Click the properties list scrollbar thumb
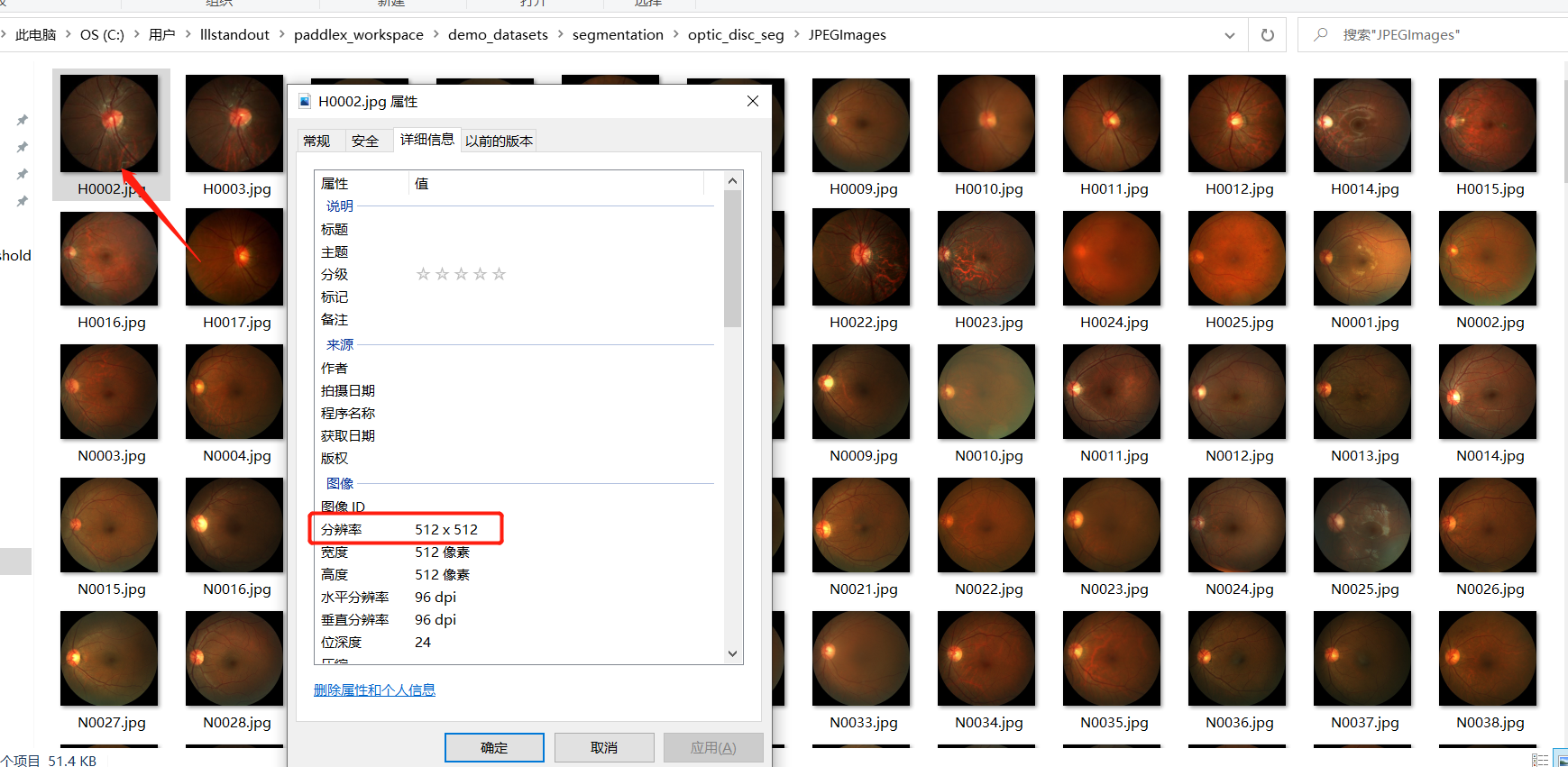Viewport: 1568px width, 767px height. click(732, 260)
